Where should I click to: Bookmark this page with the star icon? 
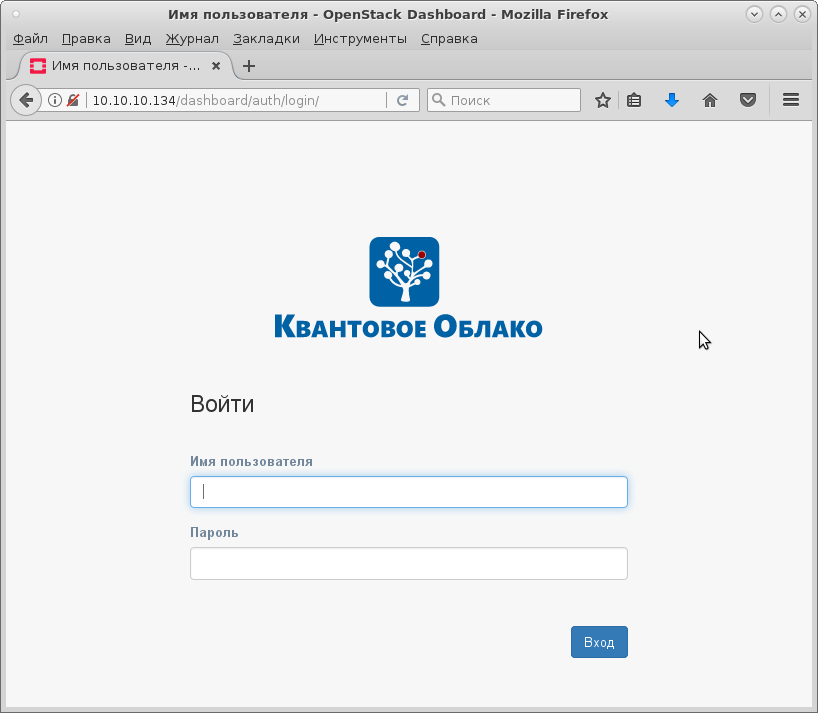point(603,100)
